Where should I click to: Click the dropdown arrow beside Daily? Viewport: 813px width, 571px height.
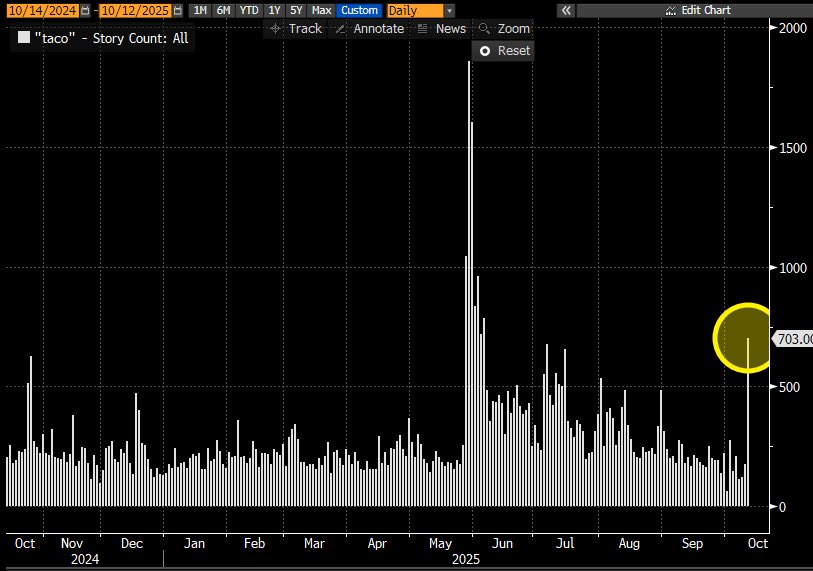(x=449, y=10)
